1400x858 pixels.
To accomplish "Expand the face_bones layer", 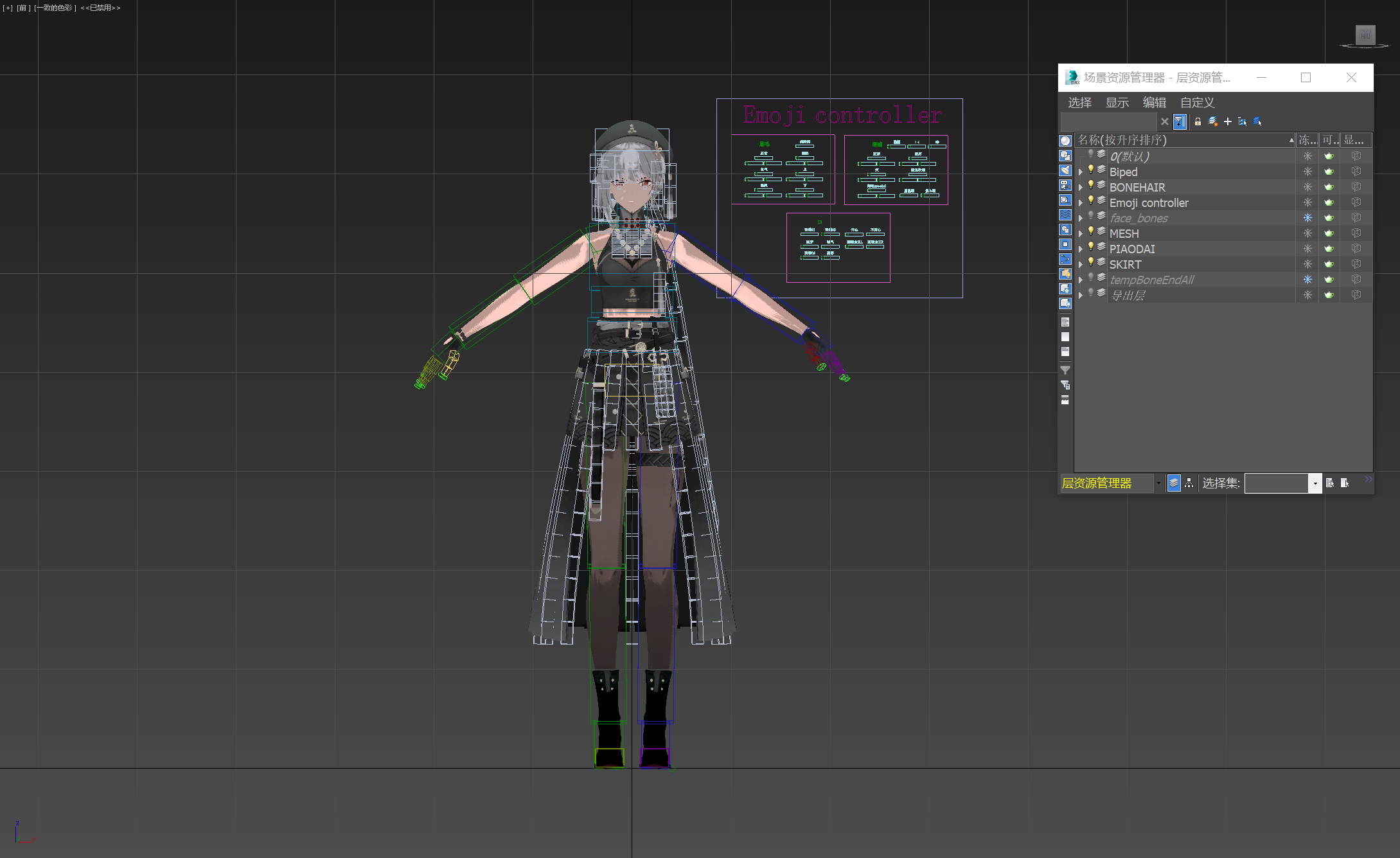I will click(1081, 219).
